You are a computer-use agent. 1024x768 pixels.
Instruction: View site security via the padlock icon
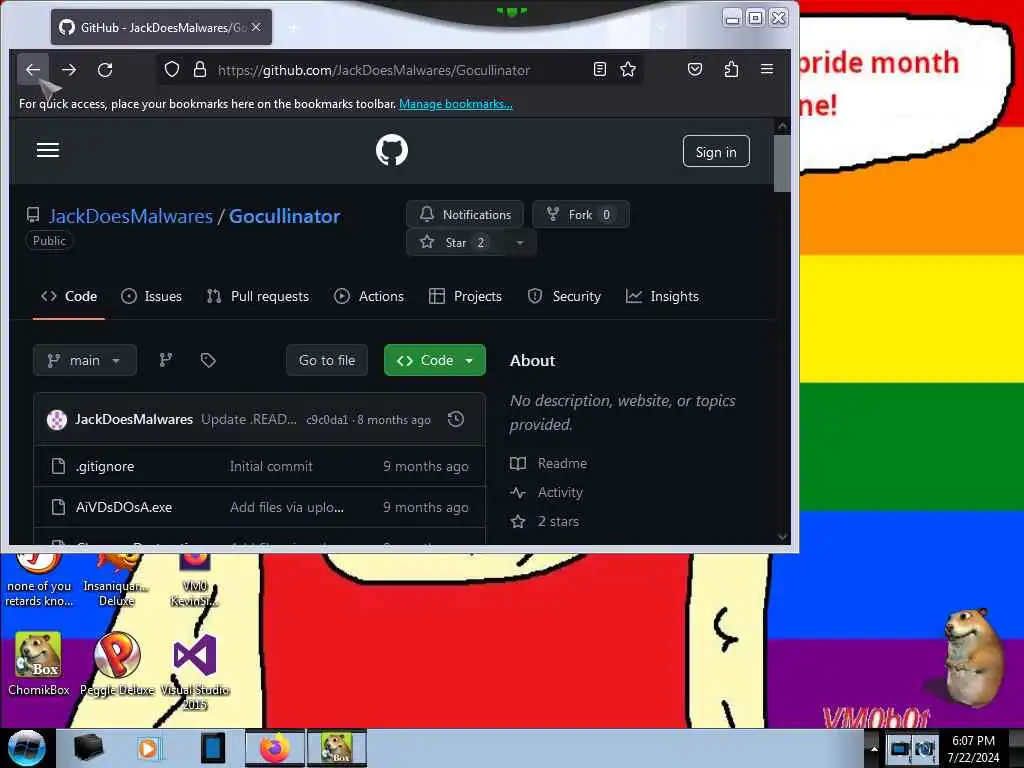200,69
